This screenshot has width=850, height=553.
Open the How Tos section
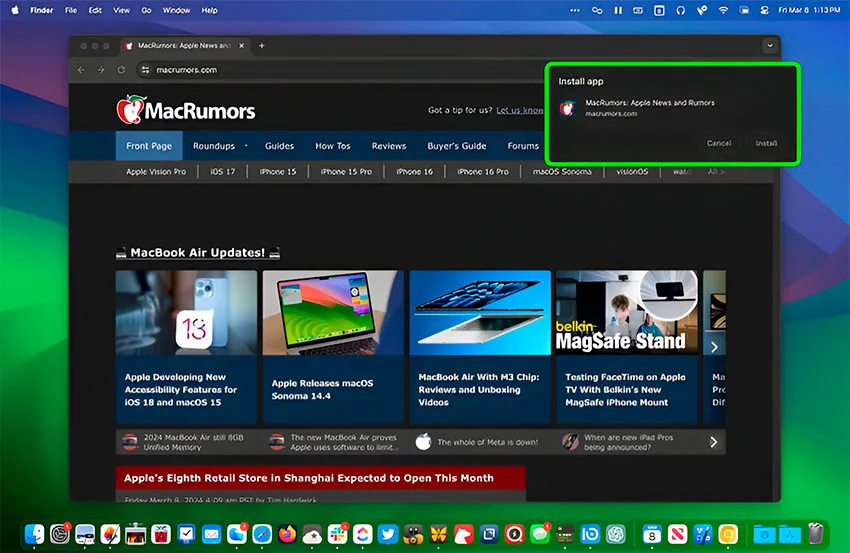point(333,146)
